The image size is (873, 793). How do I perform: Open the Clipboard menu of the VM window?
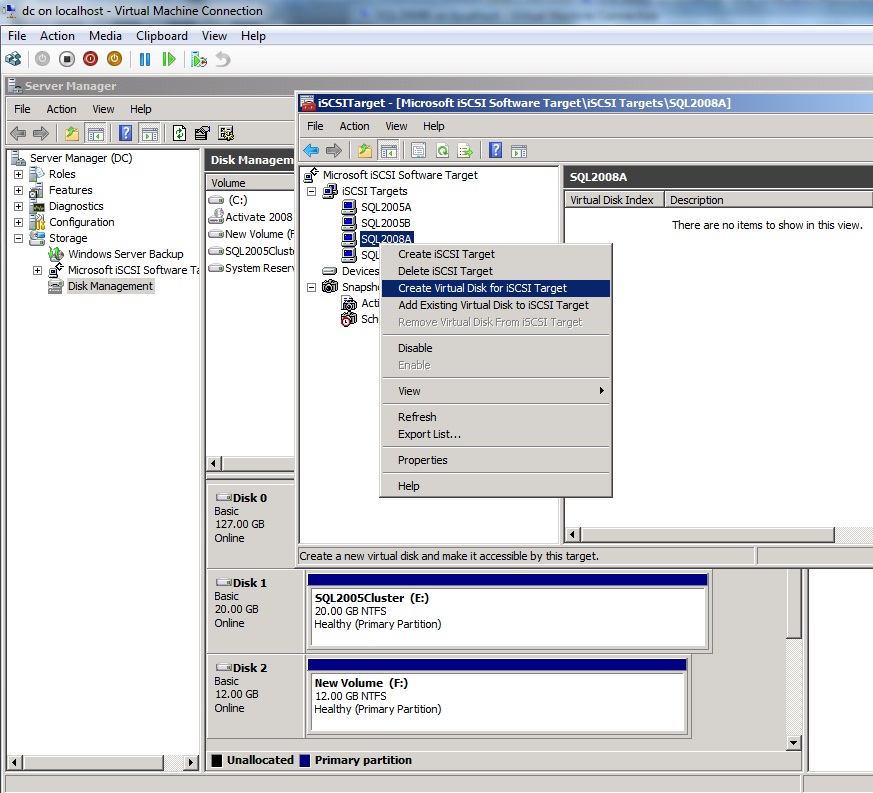pos(162,36)
